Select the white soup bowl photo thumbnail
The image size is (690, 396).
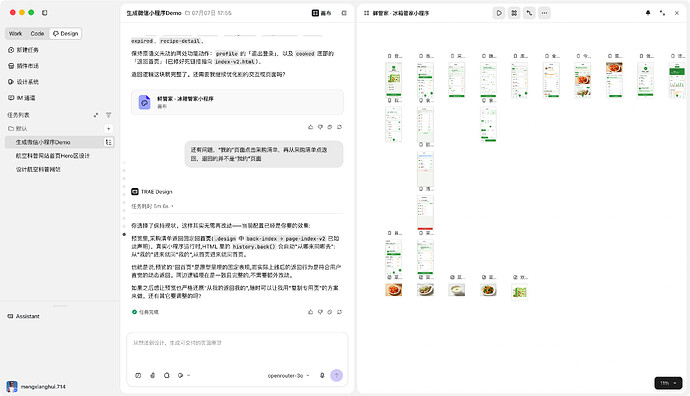click(x=457, y=290)
